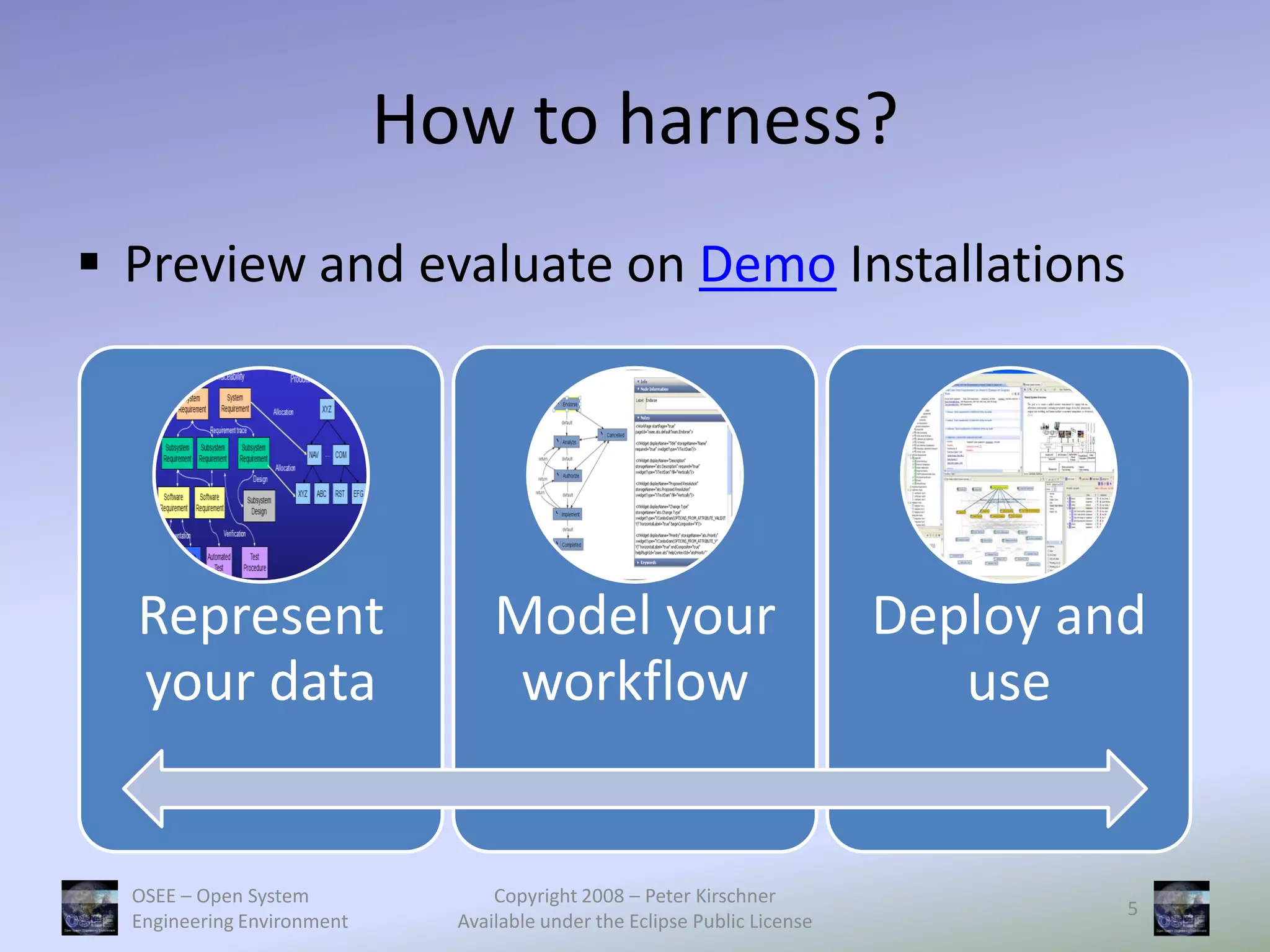The image size is (1270, 952).
Task: Click the square bullet marker
Action: point(89,263)
